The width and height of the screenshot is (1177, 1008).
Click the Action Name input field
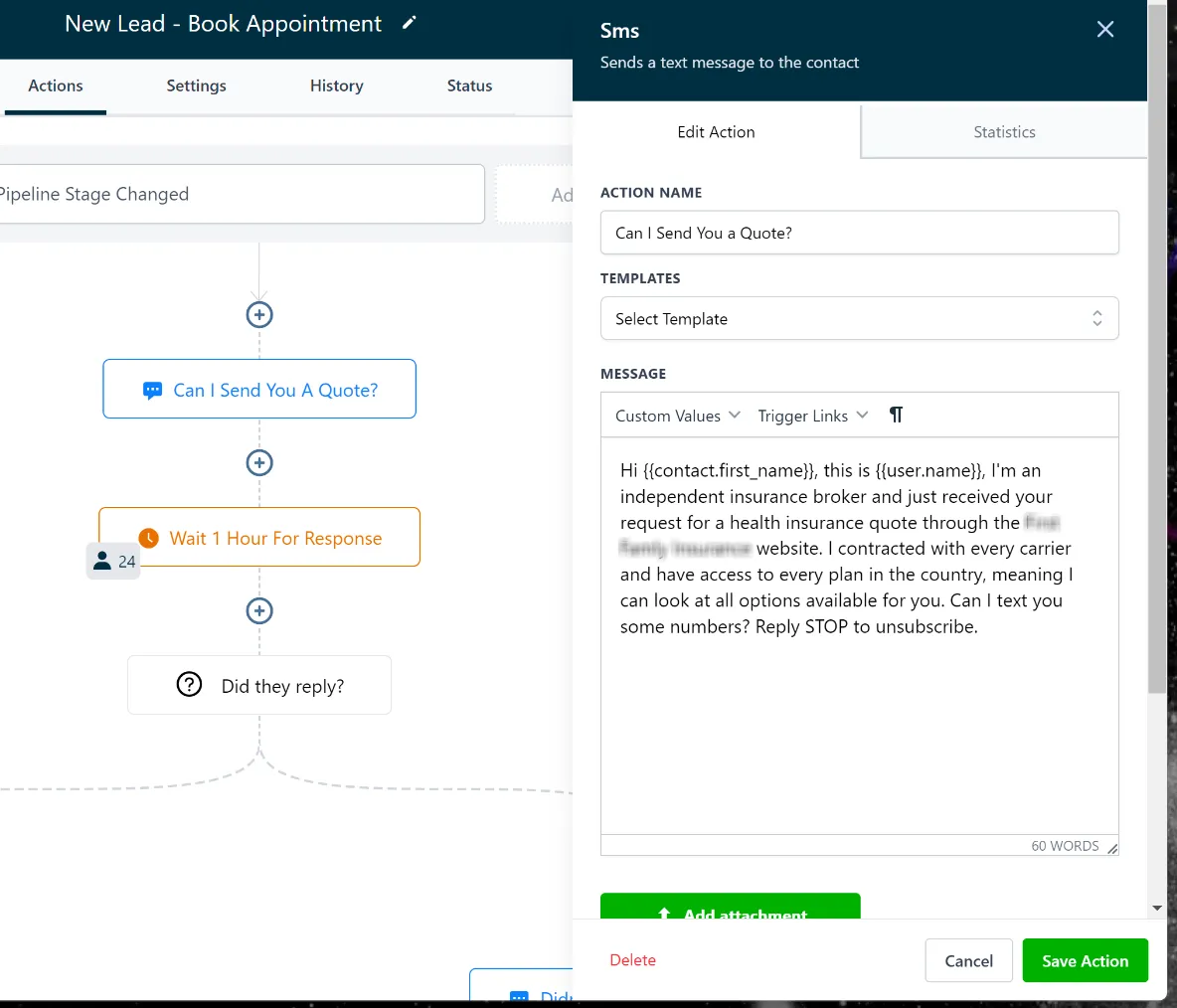click(860, 233)
